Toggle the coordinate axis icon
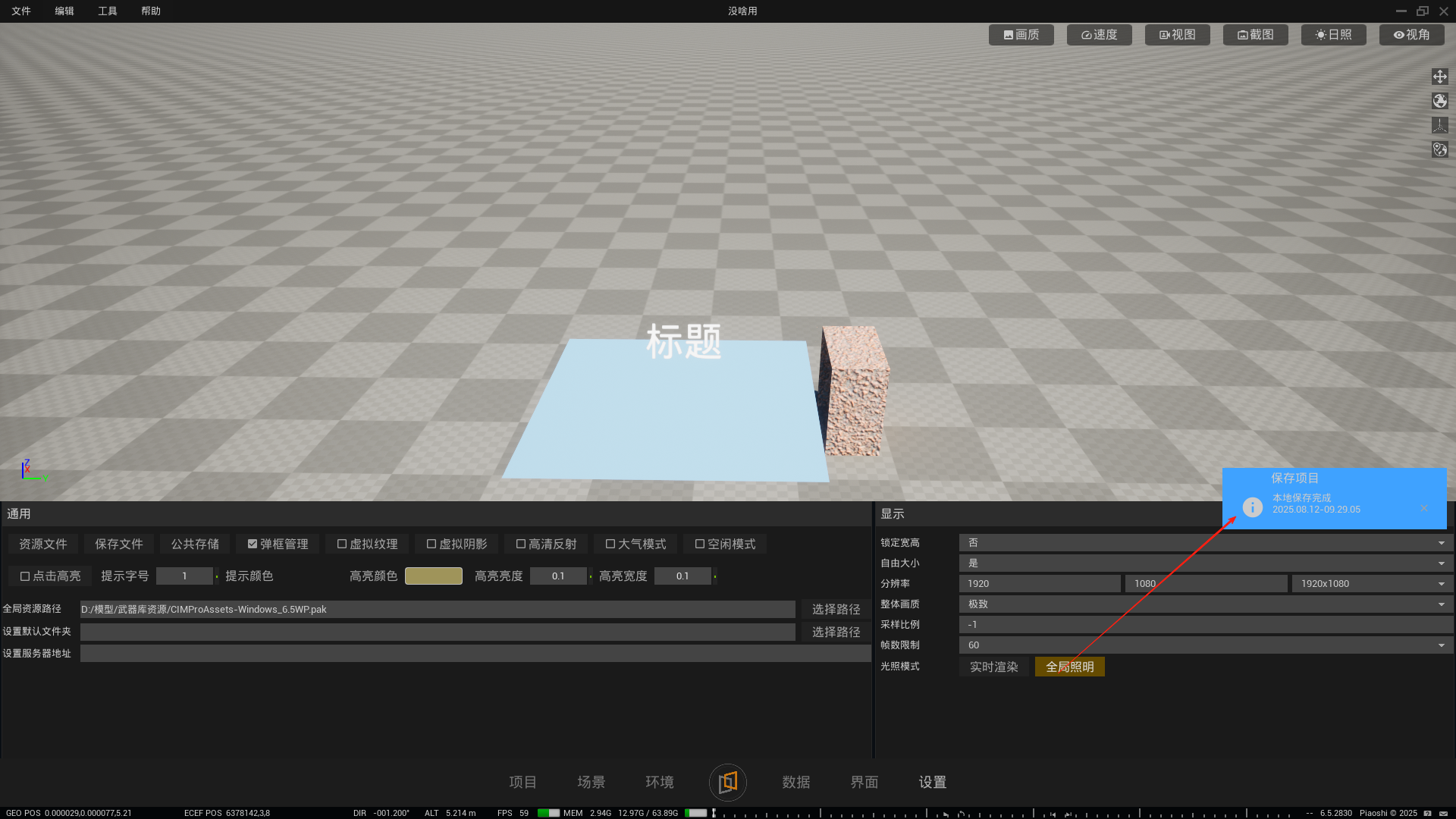1456x819 pixels. [x=1439, y=125]
